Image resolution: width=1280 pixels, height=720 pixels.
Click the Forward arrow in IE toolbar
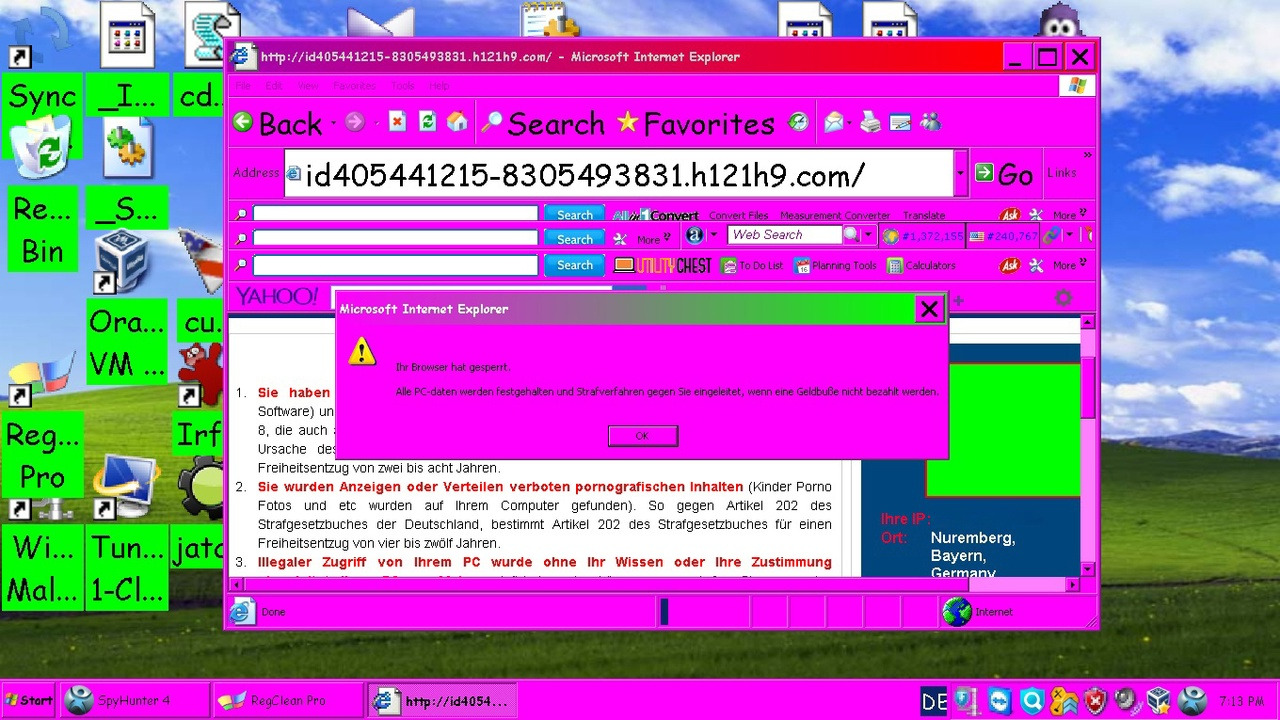[x=354, y=122]
